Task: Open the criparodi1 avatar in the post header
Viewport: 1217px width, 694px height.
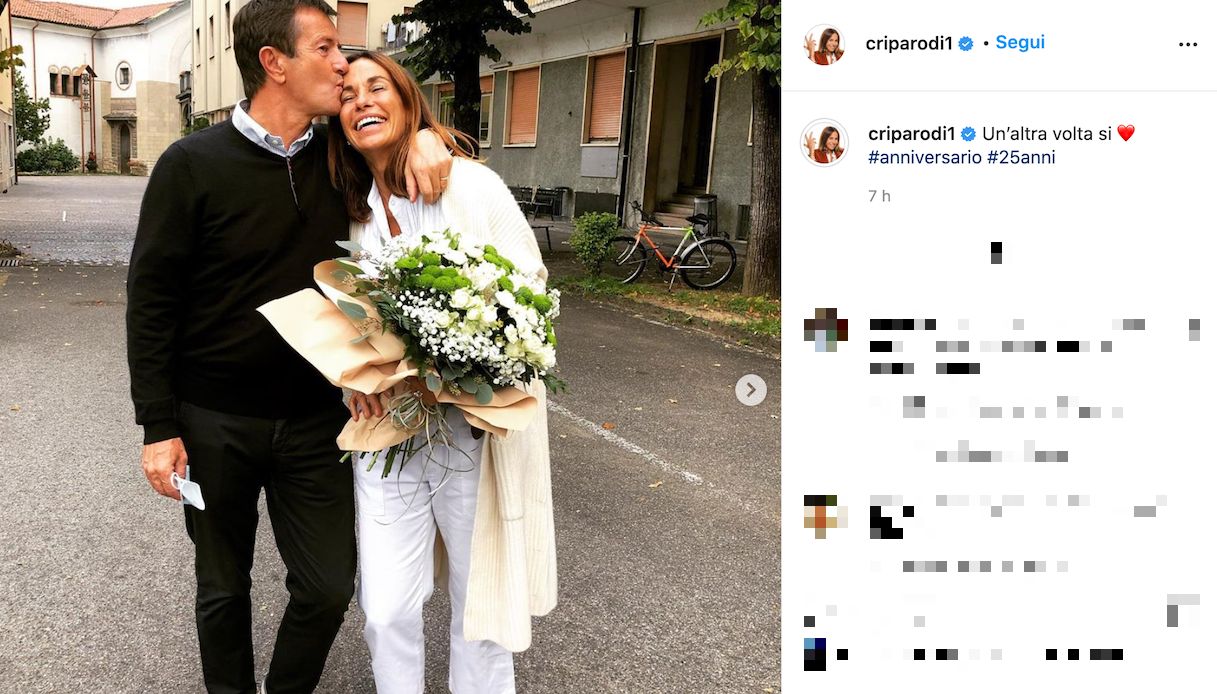Action: tap(825, 45)
